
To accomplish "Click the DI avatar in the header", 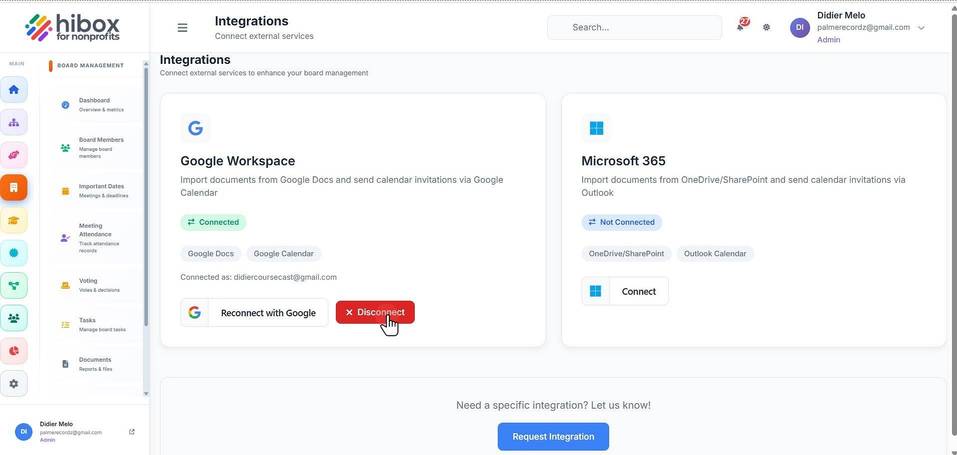I will (800, 27).
